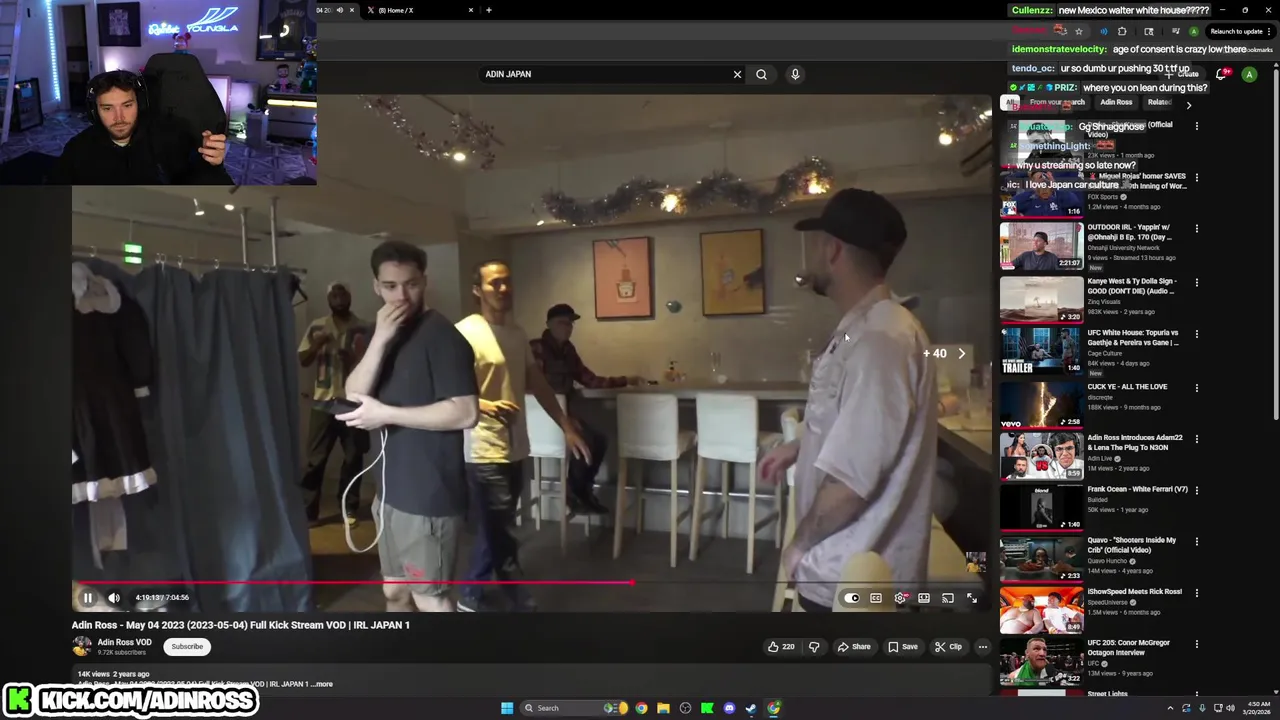Open Chrome profile avatar in toolbar

1193,31
